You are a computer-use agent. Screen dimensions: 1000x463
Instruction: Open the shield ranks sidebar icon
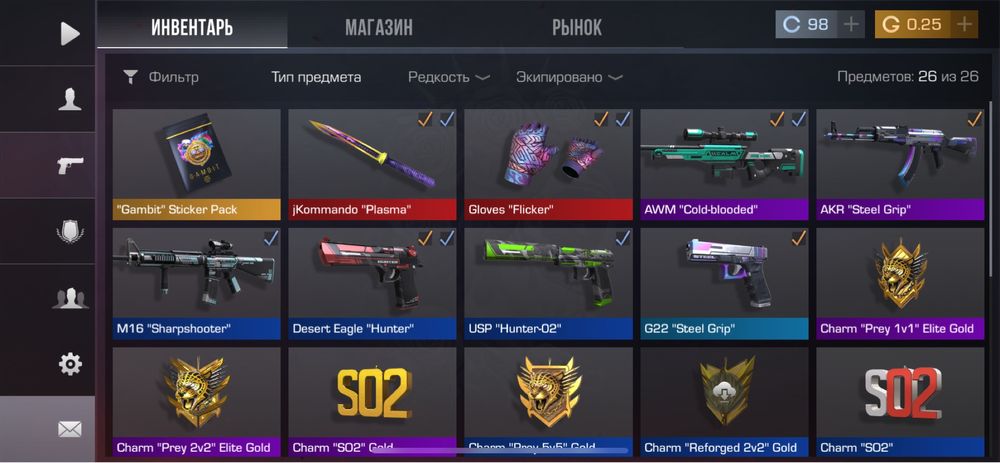click(70, 232)
